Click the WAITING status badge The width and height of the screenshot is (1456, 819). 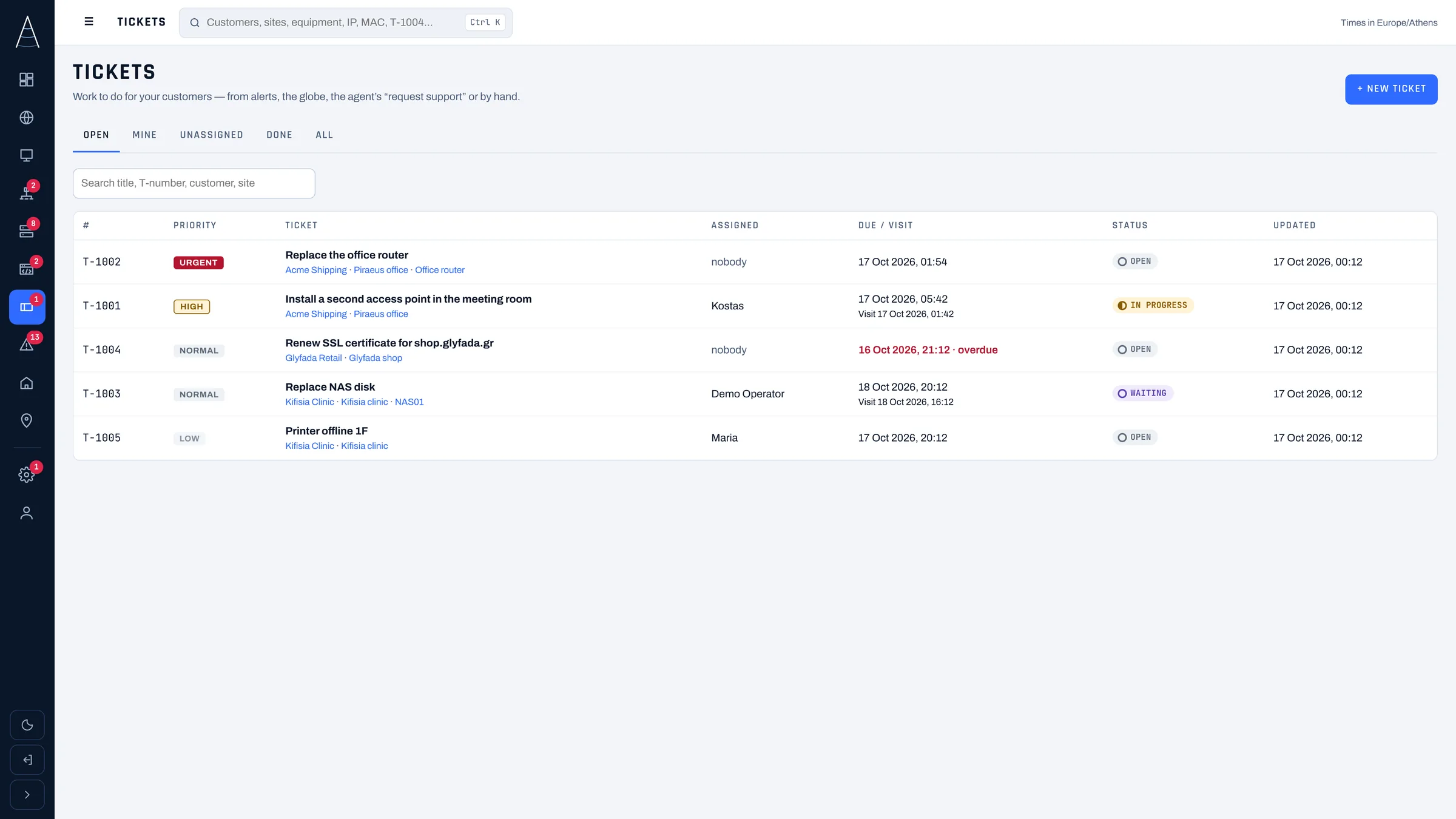click(1143, 393)
